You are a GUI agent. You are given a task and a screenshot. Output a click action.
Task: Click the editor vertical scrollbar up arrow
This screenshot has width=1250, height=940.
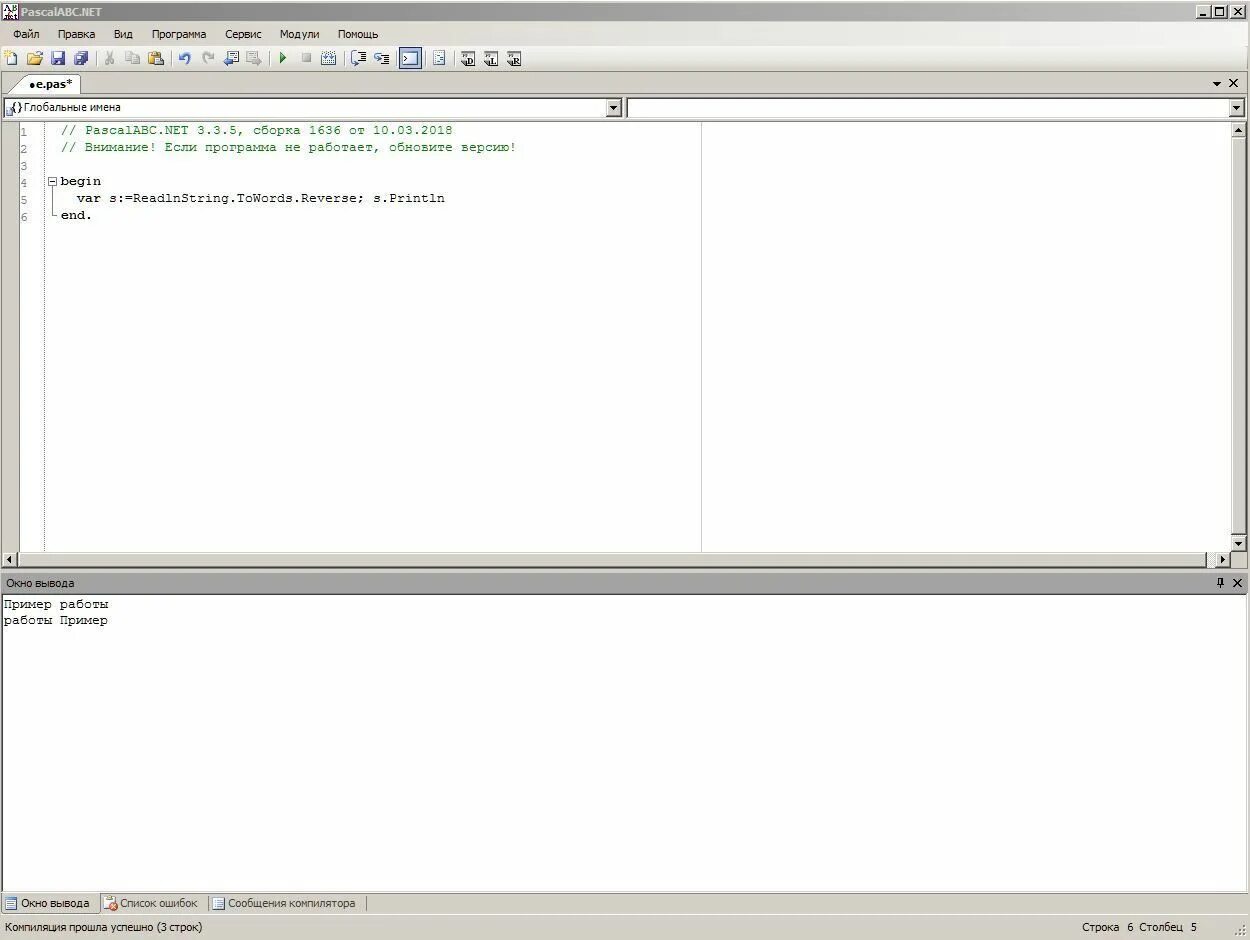coord(1238,130)
